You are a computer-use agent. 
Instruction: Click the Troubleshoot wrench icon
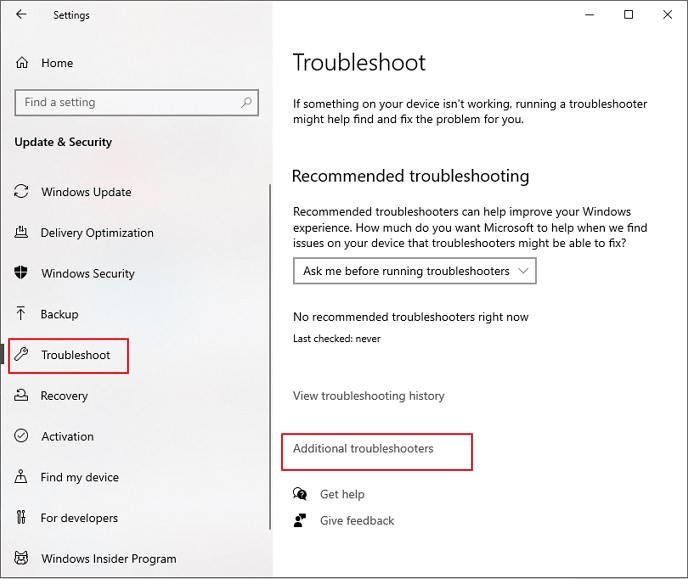(x=21, y=355)
